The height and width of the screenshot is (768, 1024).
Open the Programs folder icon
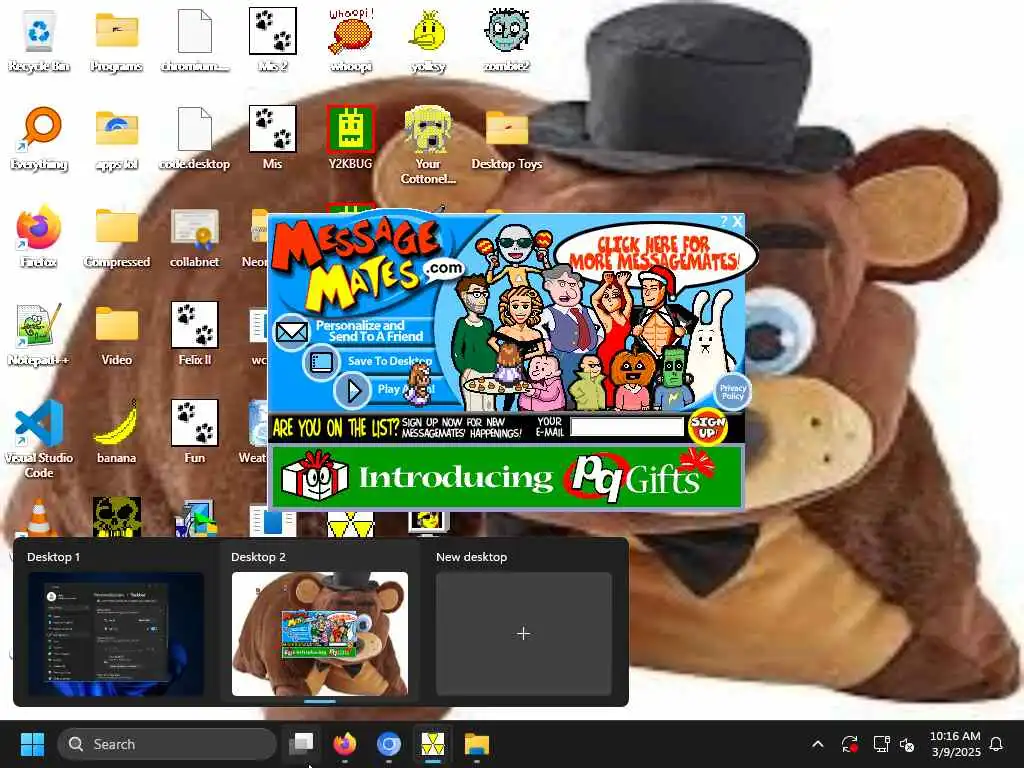116,39
